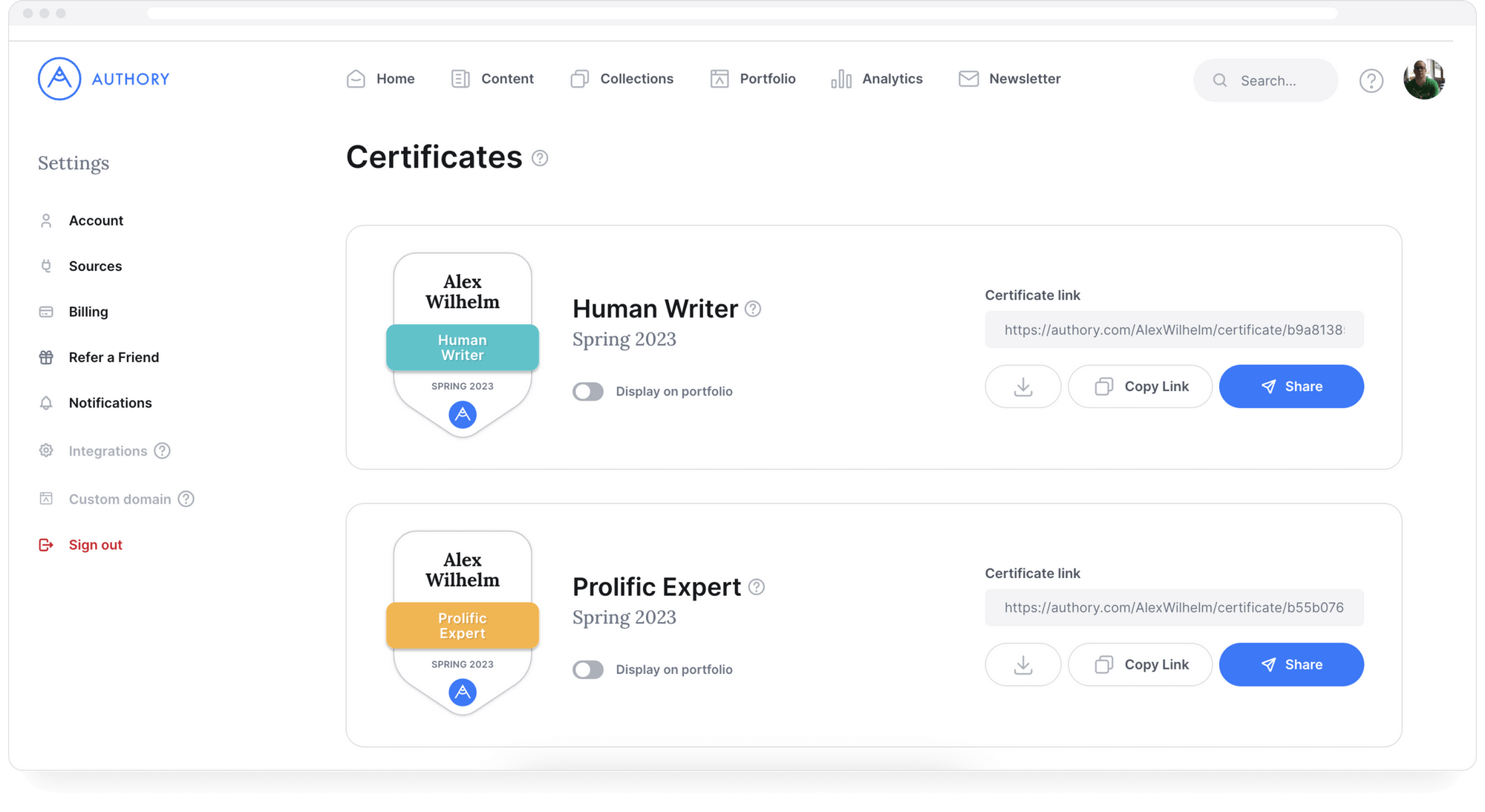This screenshot has width=1485, height=812.
Task: Click the Sources plug icon in sidebar
Action: (x=46, y=266)
